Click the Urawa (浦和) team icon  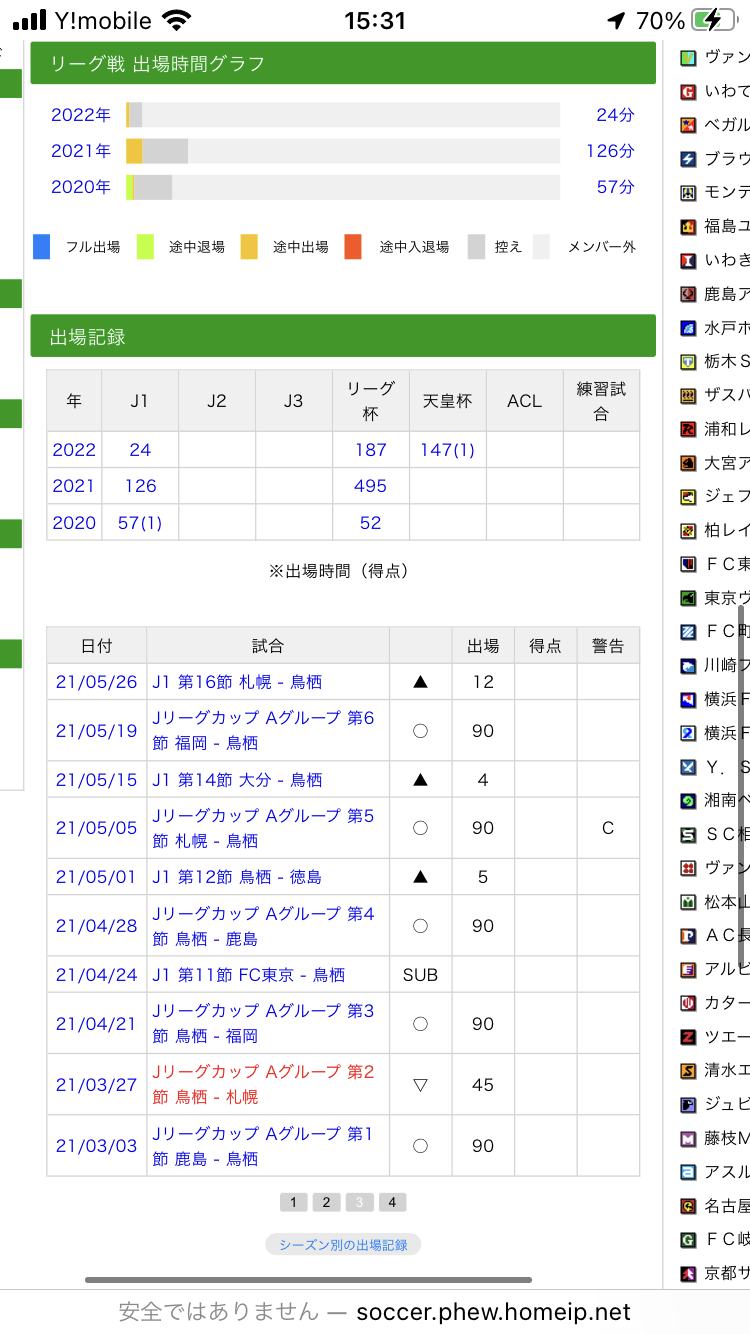(688, 429)
